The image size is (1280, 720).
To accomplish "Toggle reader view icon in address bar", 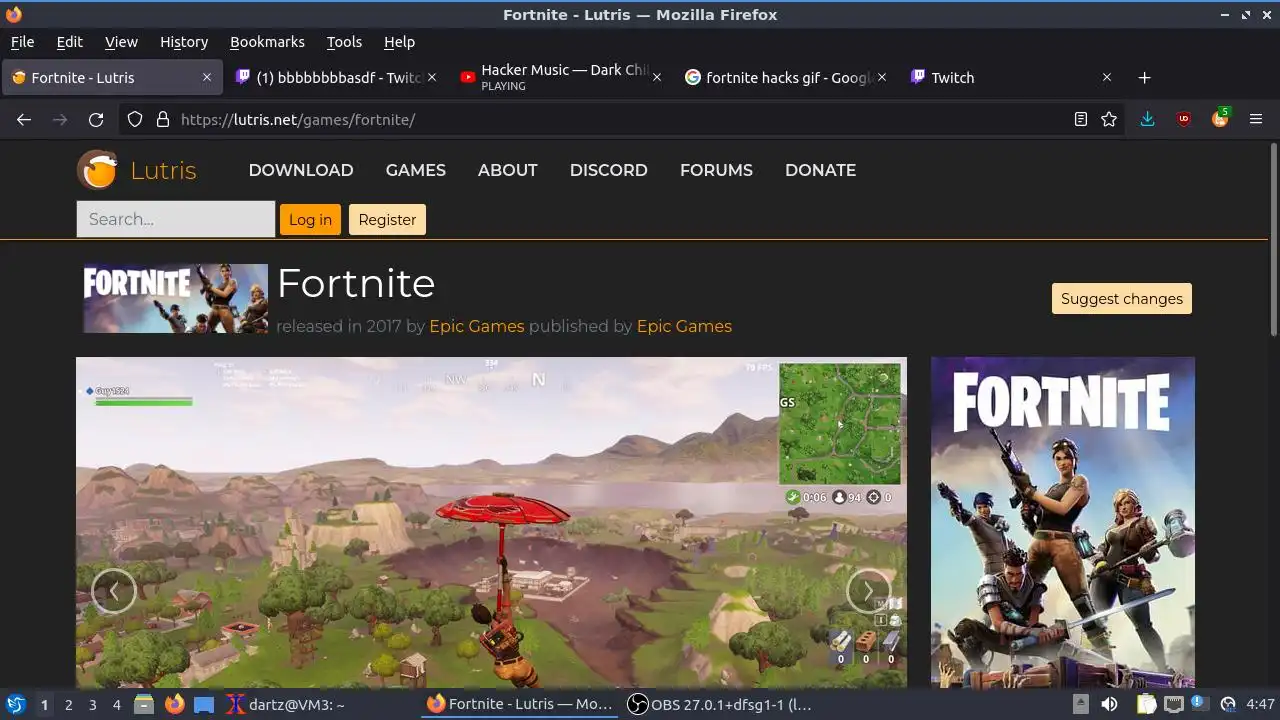I will point(1080,119).
